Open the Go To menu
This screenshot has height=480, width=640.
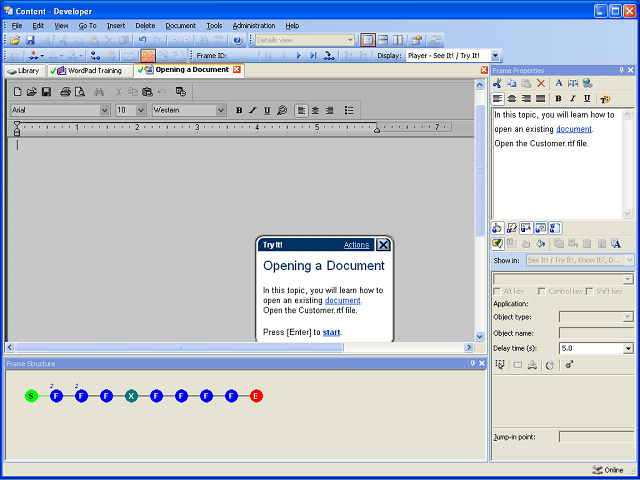(x=87, y=26)
